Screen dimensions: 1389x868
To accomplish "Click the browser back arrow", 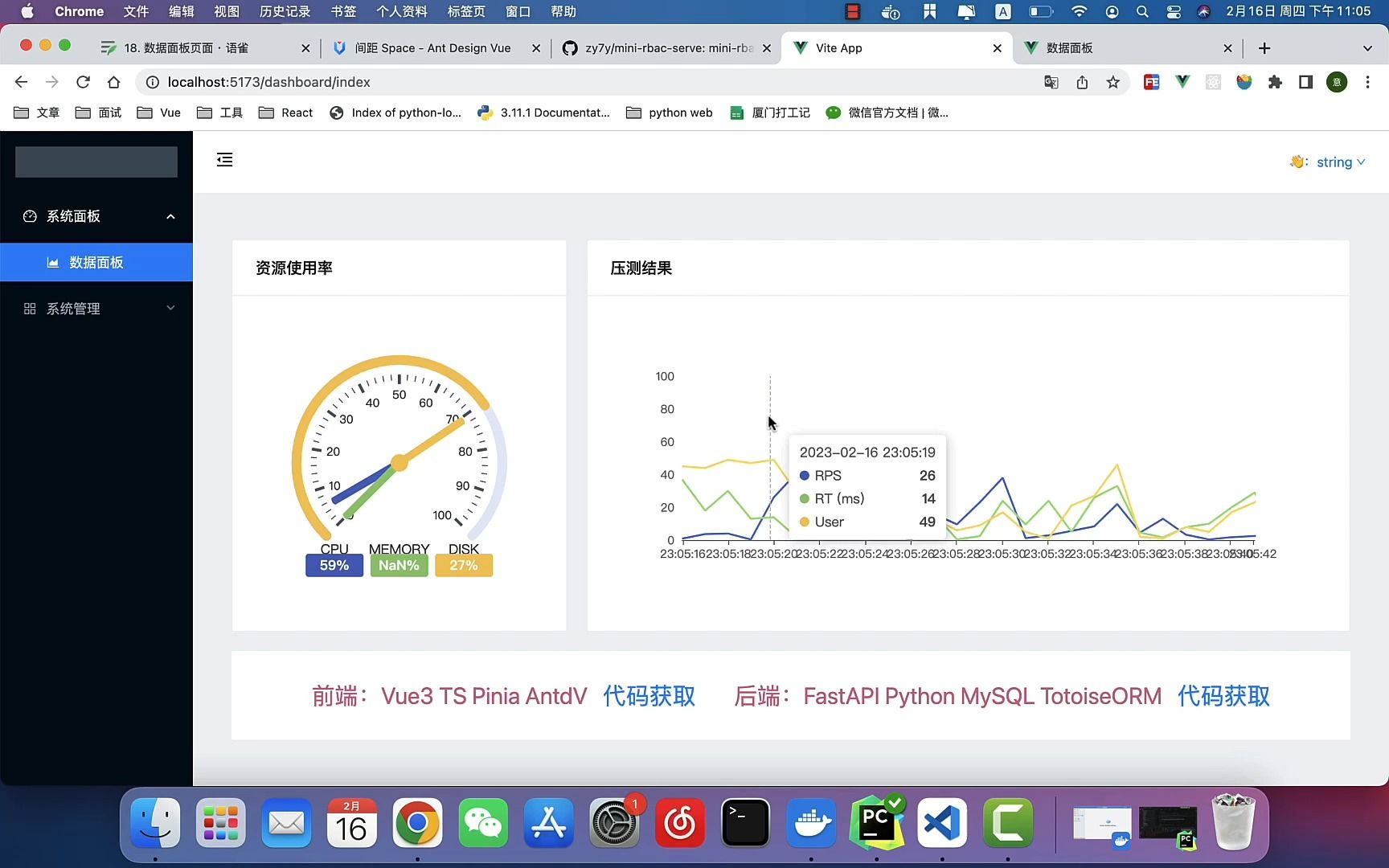I will (x=20, y=81).
